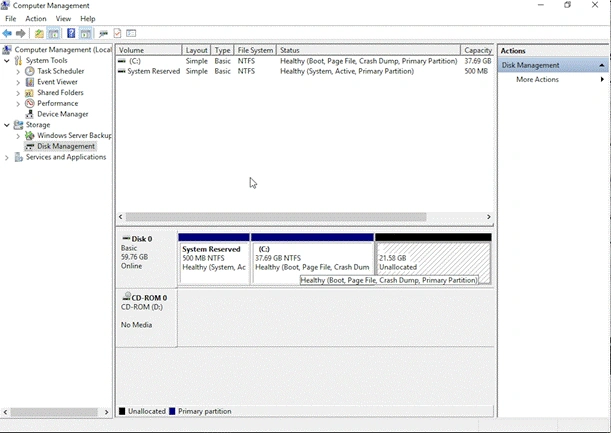611x433 pixels.
Task: Click the System Tools wrench icon
Action: pos(18,60)
